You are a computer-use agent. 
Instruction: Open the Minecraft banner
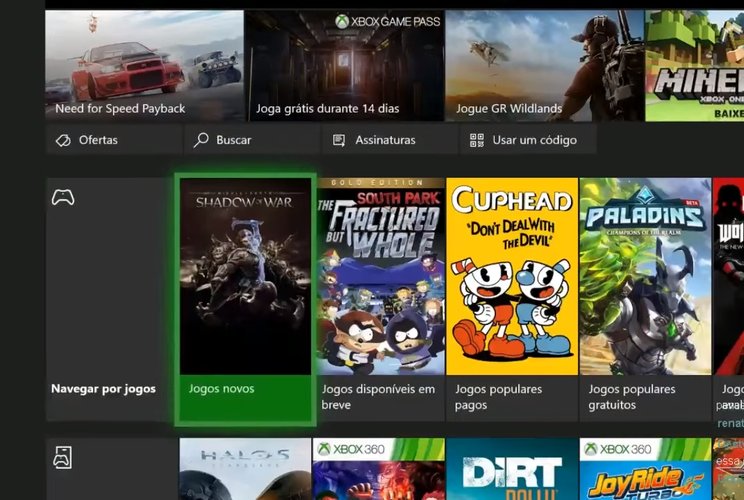click(695, 65)
